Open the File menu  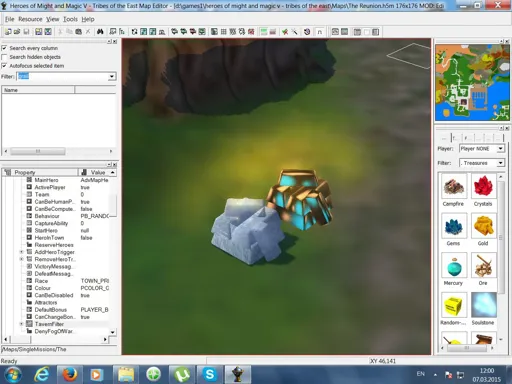pyautogui.click(x=10, y=19)
